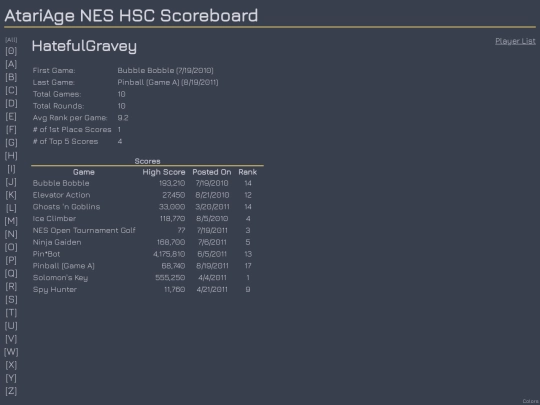Filter players by letter [N]
Image resolution: width=540 pixels, height=405 pixels.
[x=11, y=234]
